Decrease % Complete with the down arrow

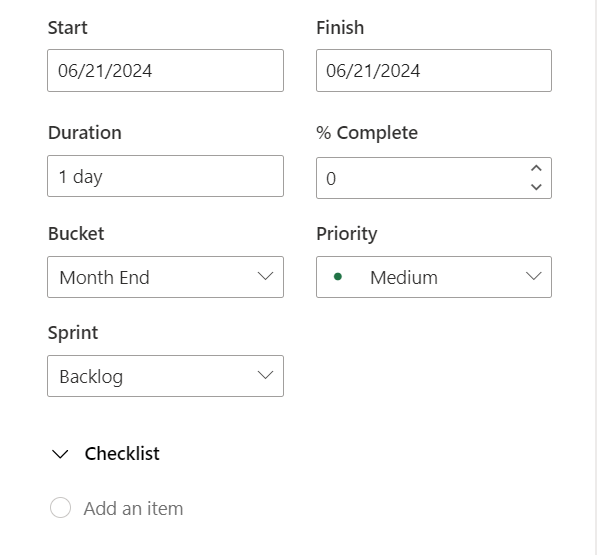(x=536, y=187)
